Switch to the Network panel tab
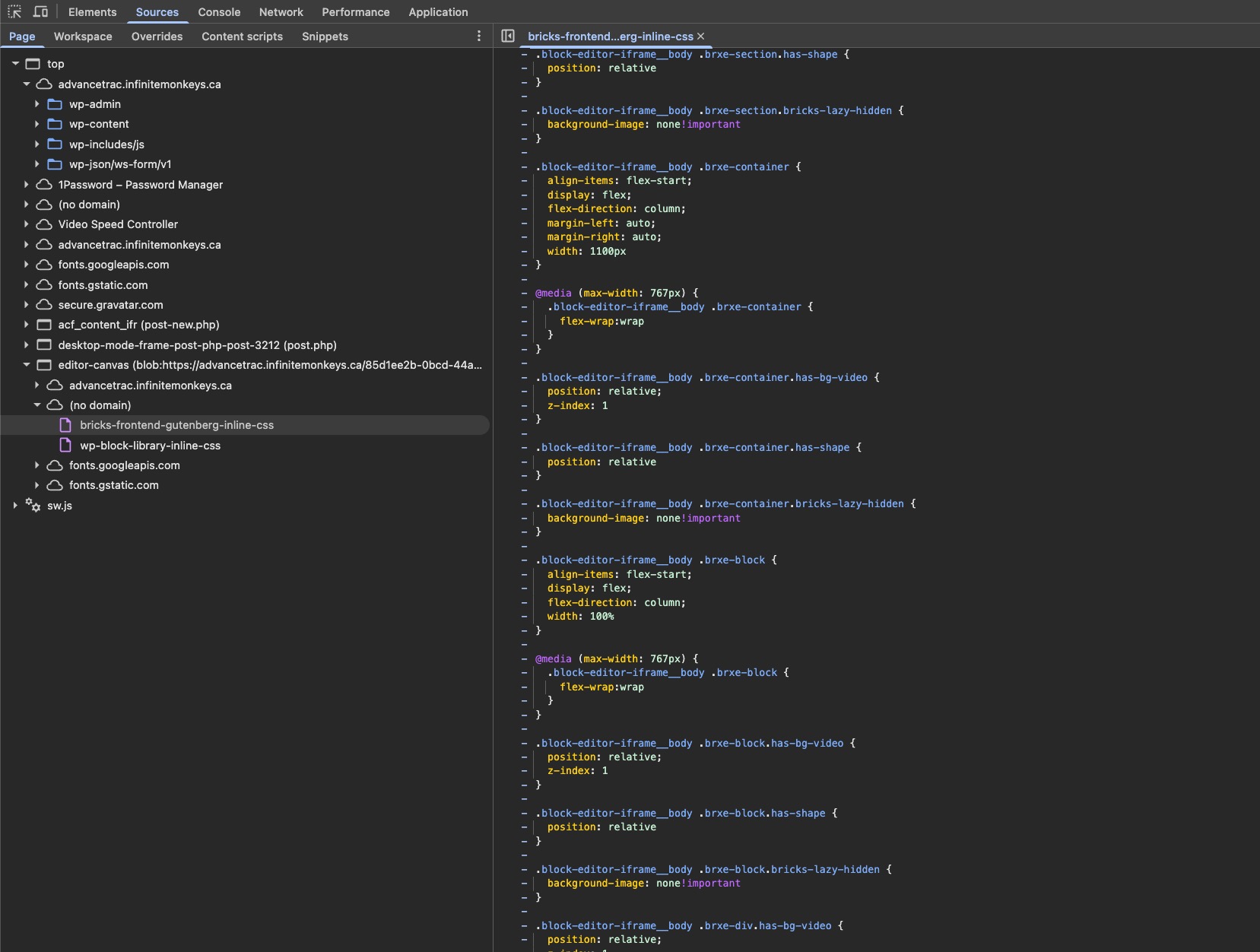Viewport: 1260px width, 952px height. 281,12
